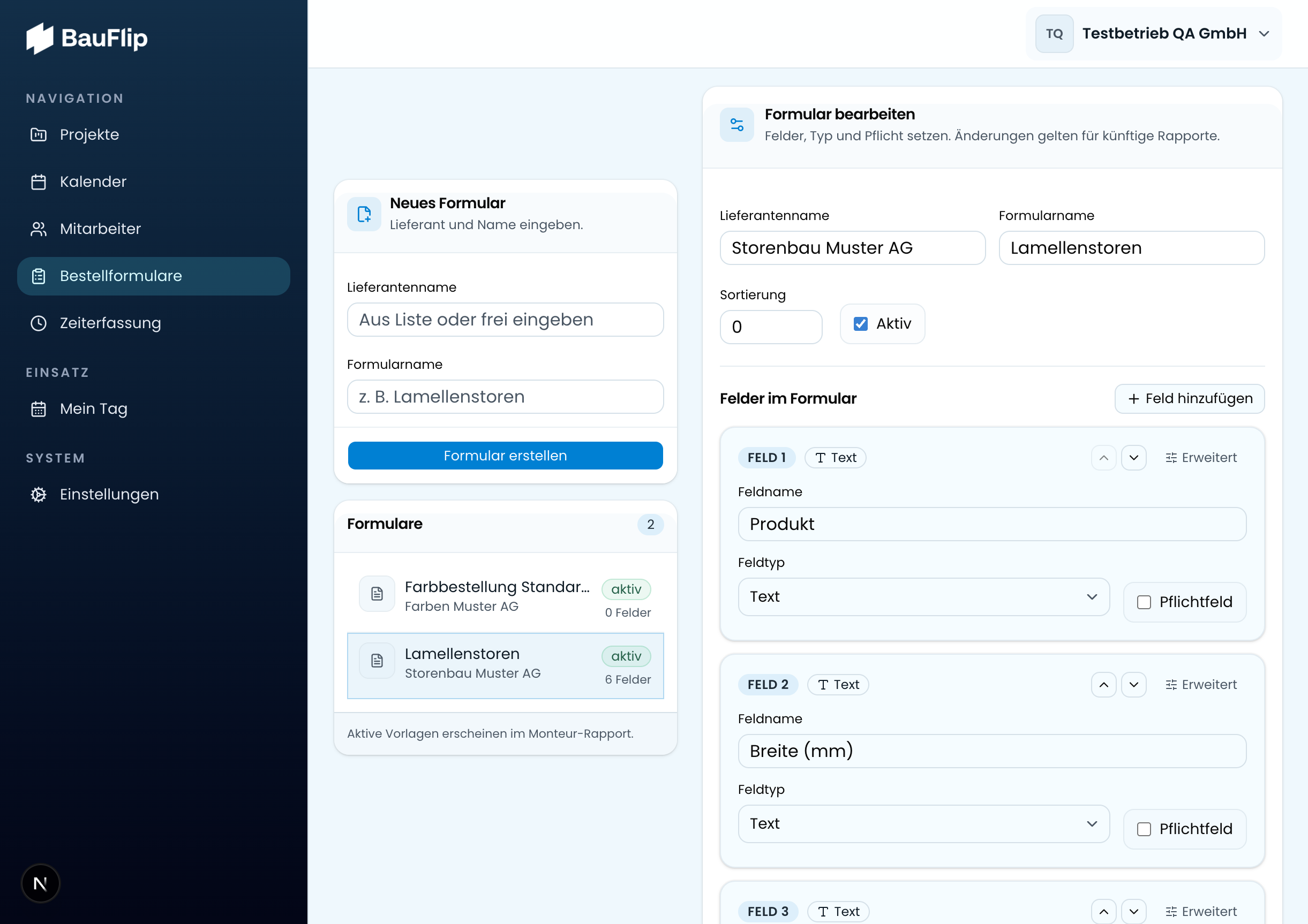Open Mitarbeiter in the sidebar
Screen dimensions: 1308x924
point(154,229)
